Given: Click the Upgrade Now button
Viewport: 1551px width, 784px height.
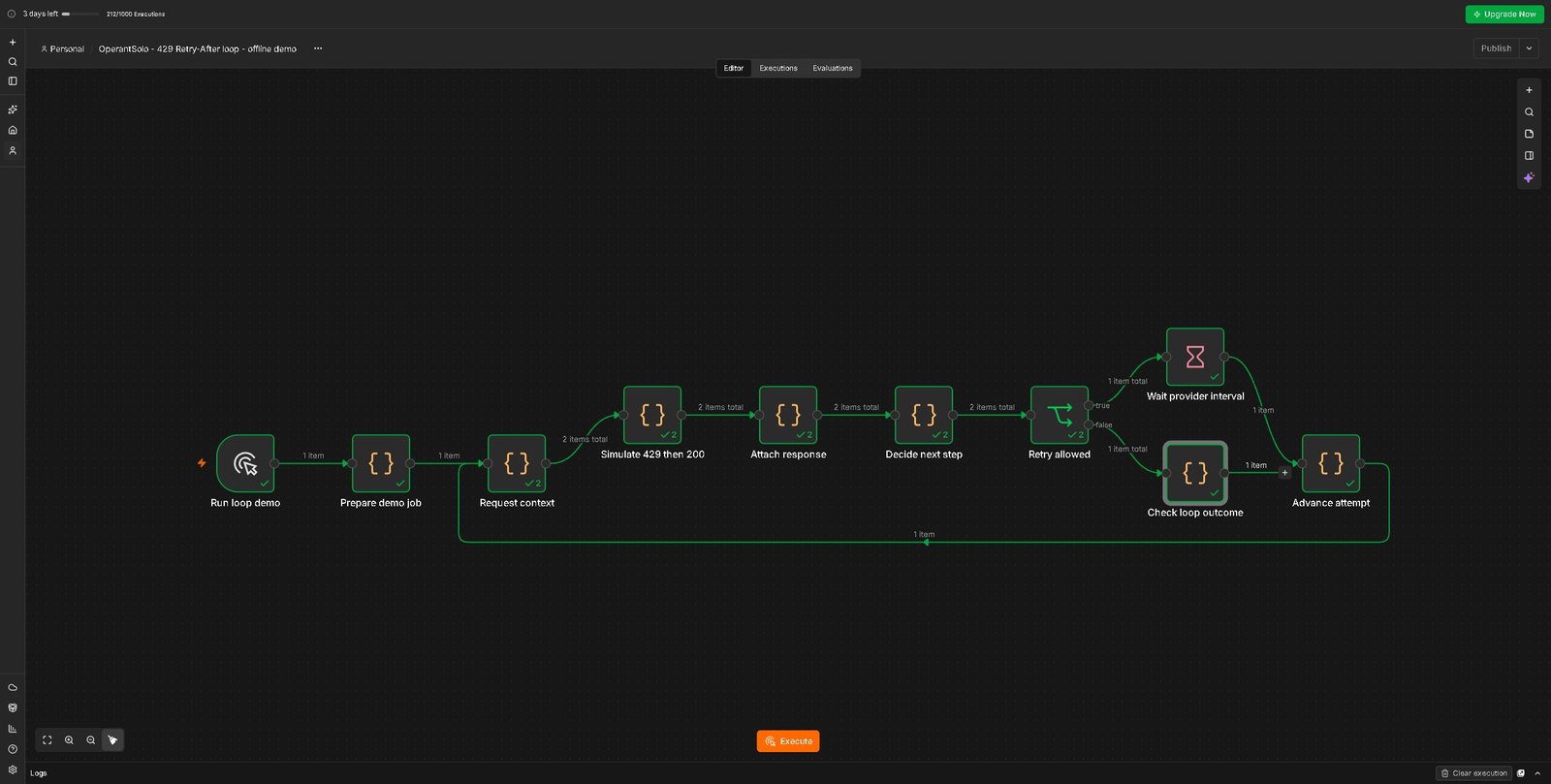Looking at the screenshot, I should point(1504,15).
